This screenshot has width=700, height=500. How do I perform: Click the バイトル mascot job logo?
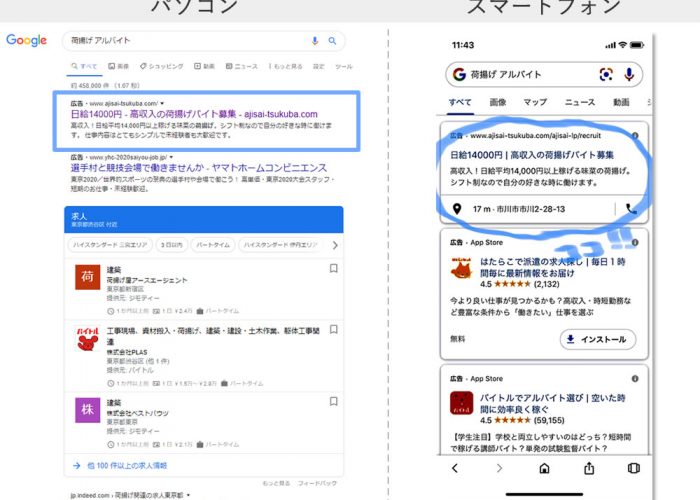click(x=88, y=339)
